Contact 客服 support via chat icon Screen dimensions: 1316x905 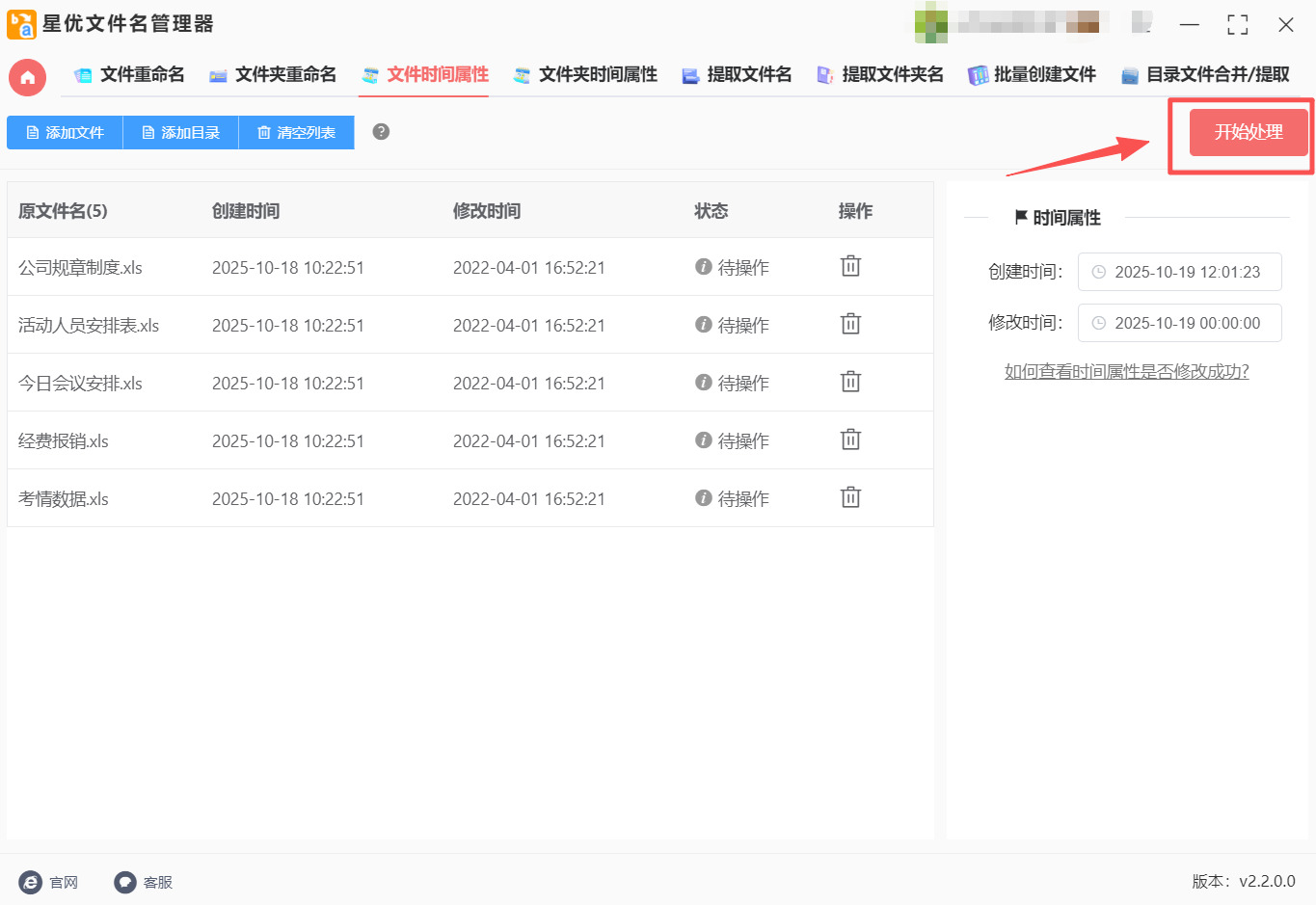tap(125, 882)
